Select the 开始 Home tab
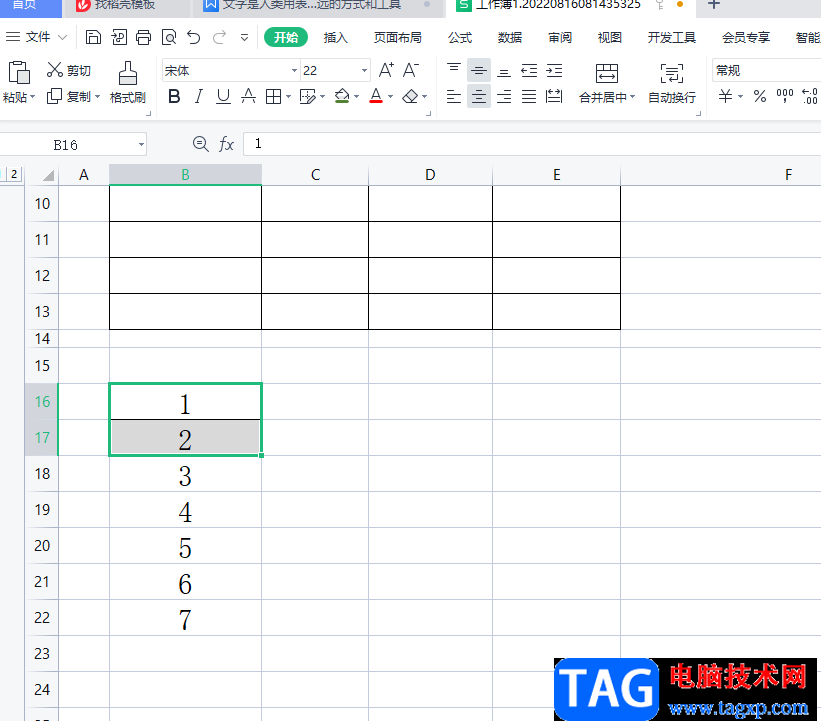821x721 pixels. tap(286, 37)
